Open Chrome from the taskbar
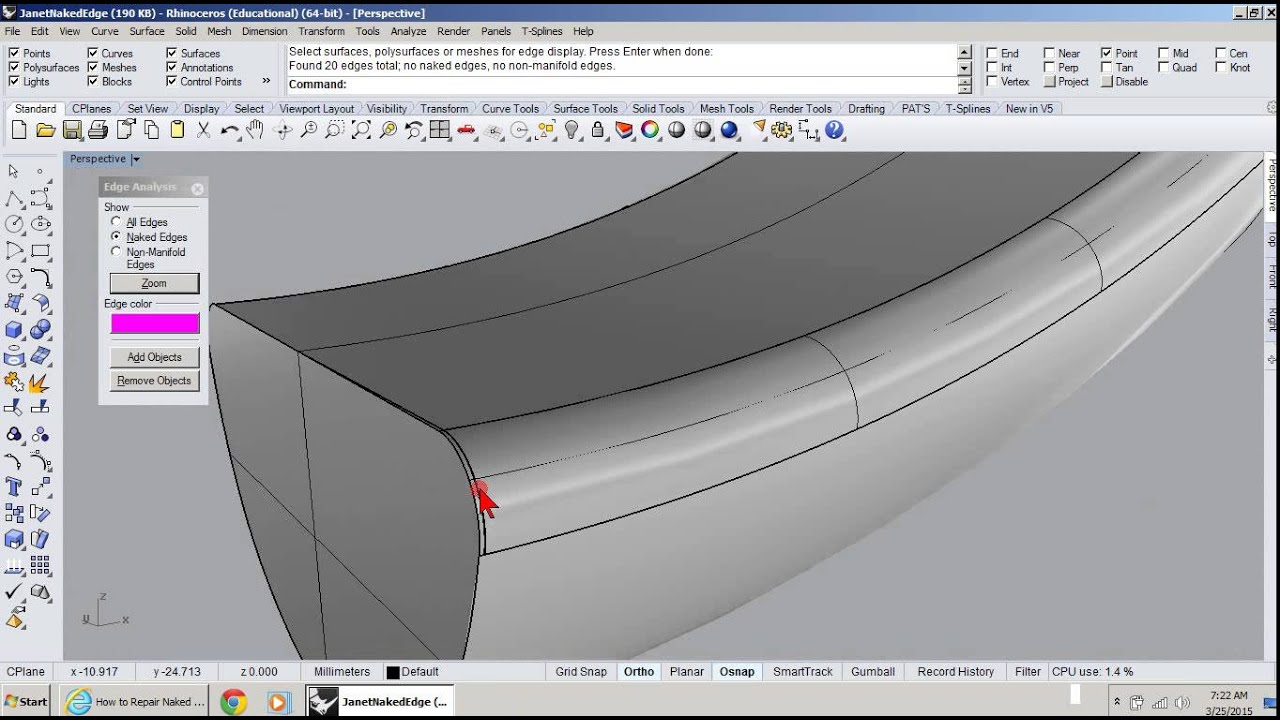1280x720 pixels. click(x=234, y=702)
